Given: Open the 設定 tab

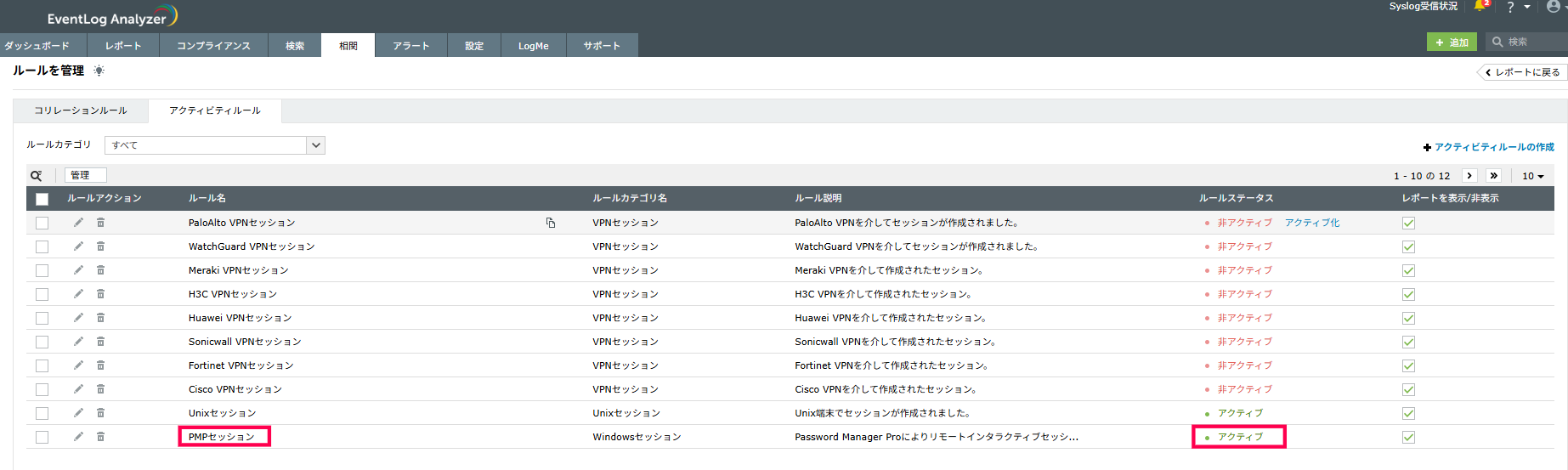Looking at the screenshot, I should pyautogui.click(x=474, y=46).
